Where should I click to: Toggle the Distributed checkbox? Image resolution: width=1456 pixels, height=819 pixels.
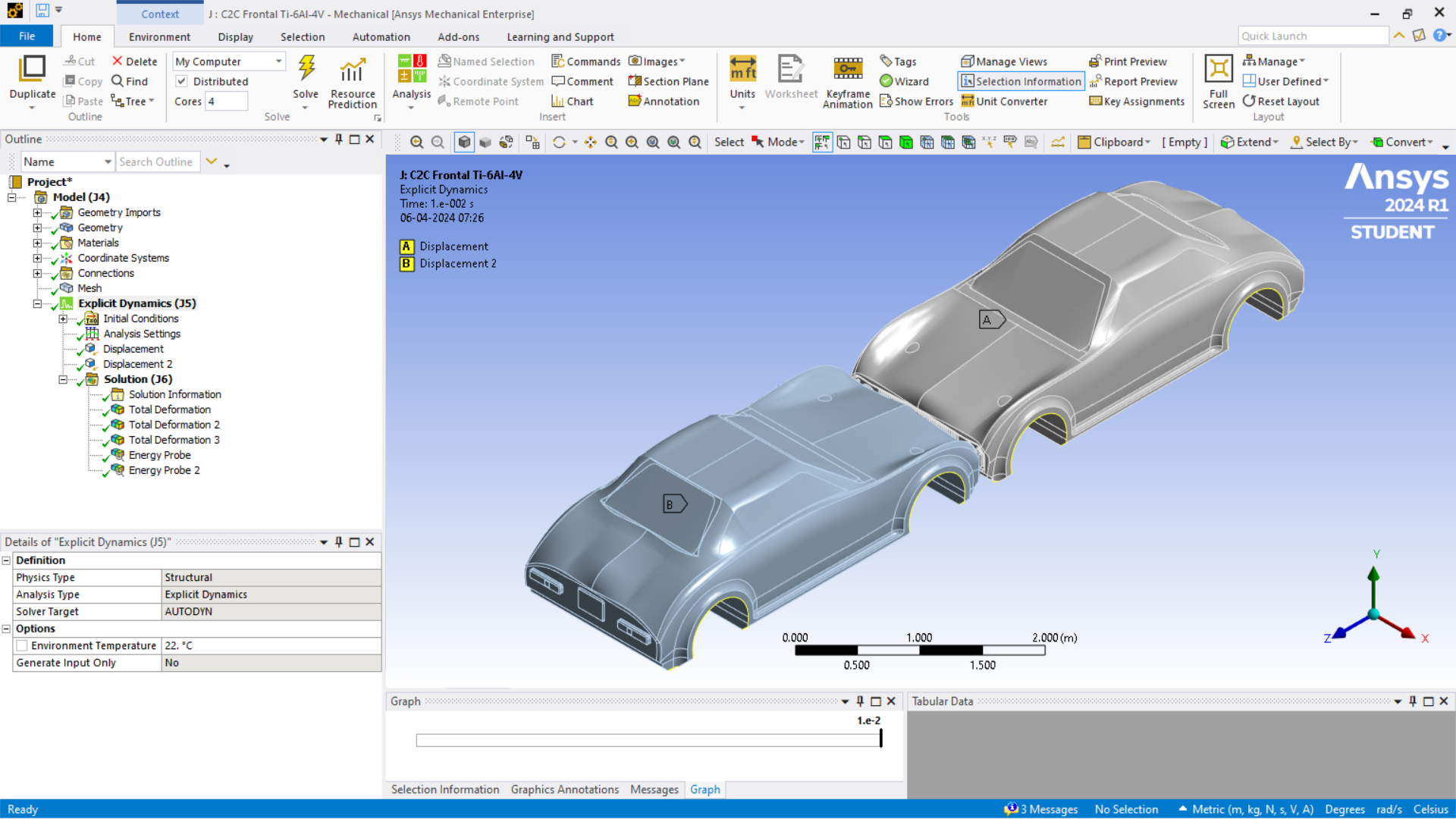coord(182,81)
